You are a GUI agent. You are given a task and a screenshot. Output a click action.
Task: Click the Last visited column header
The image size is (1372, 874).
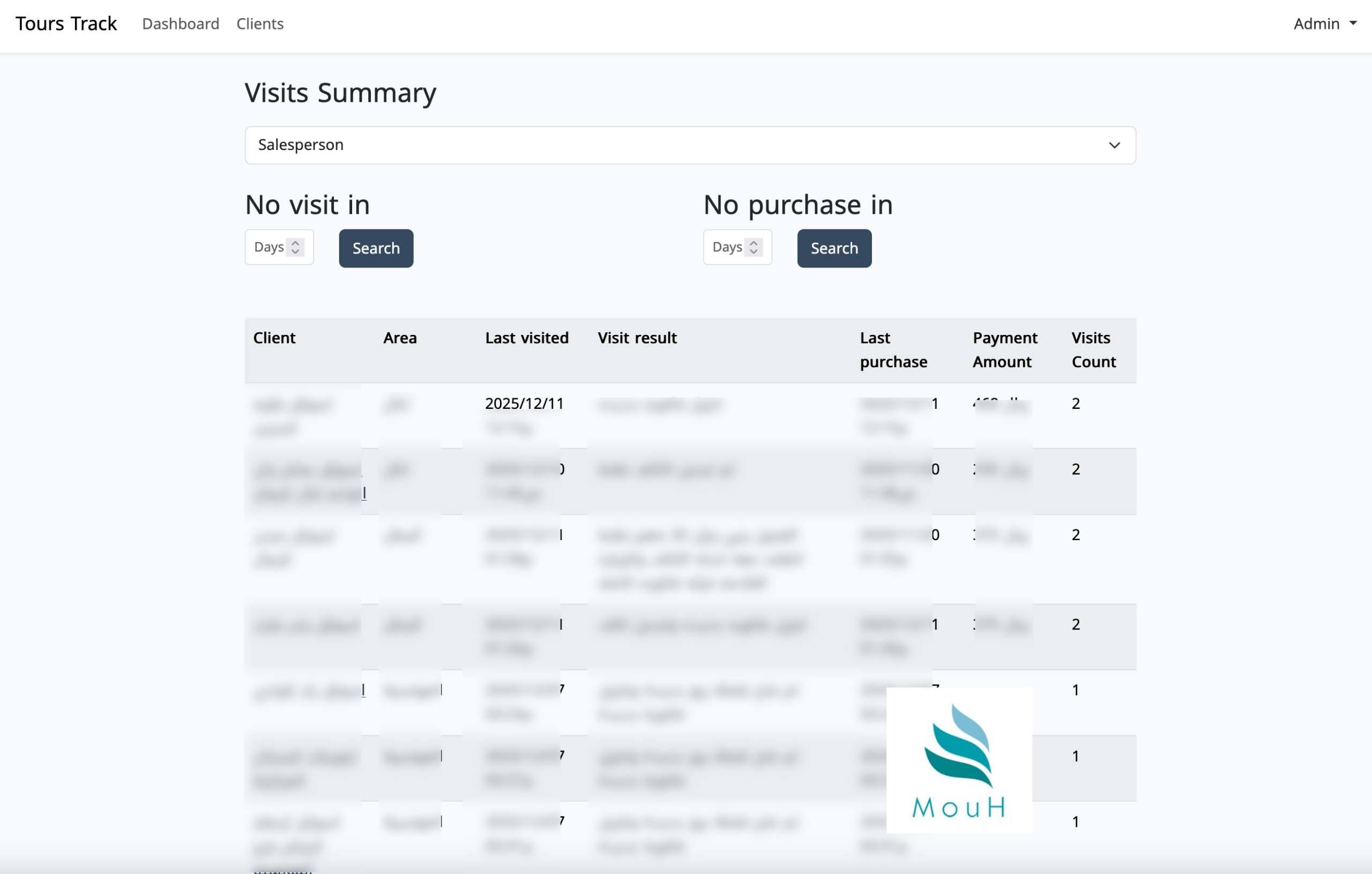(x=526, y=338)
